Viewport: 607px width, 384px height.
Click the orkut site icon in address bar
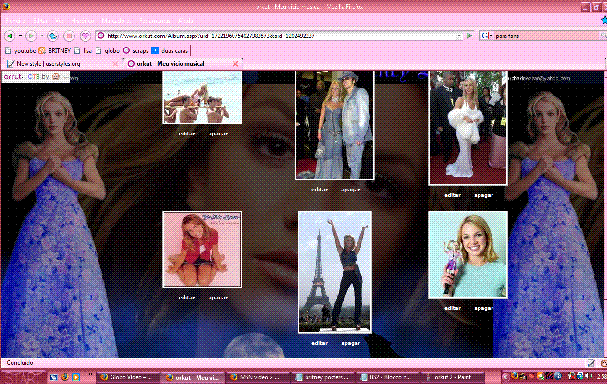[101, 36]
